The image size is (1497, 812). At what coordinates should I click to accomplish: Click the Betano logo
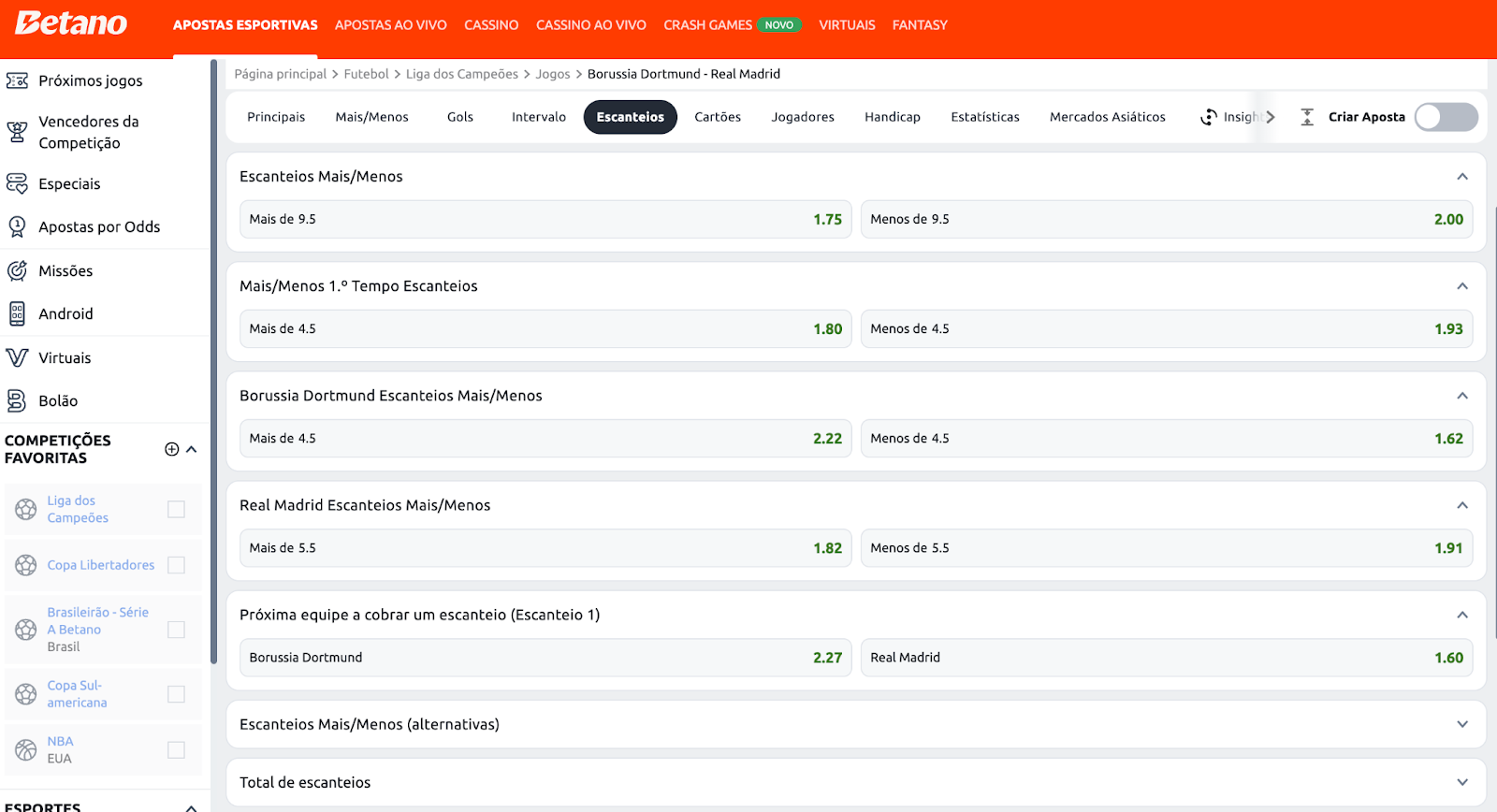(71, 23)
